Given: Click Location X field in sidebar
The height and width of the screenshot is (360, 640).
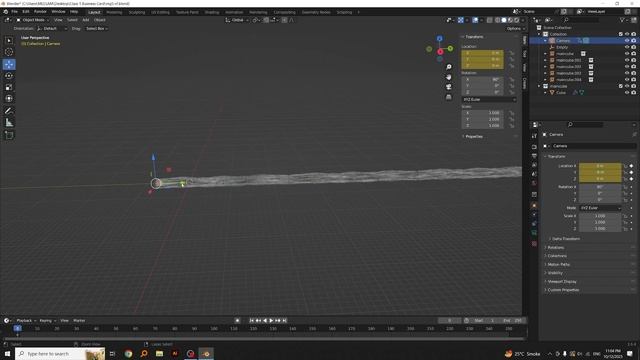Looking at the screenshot, I should tap(482, 53).
